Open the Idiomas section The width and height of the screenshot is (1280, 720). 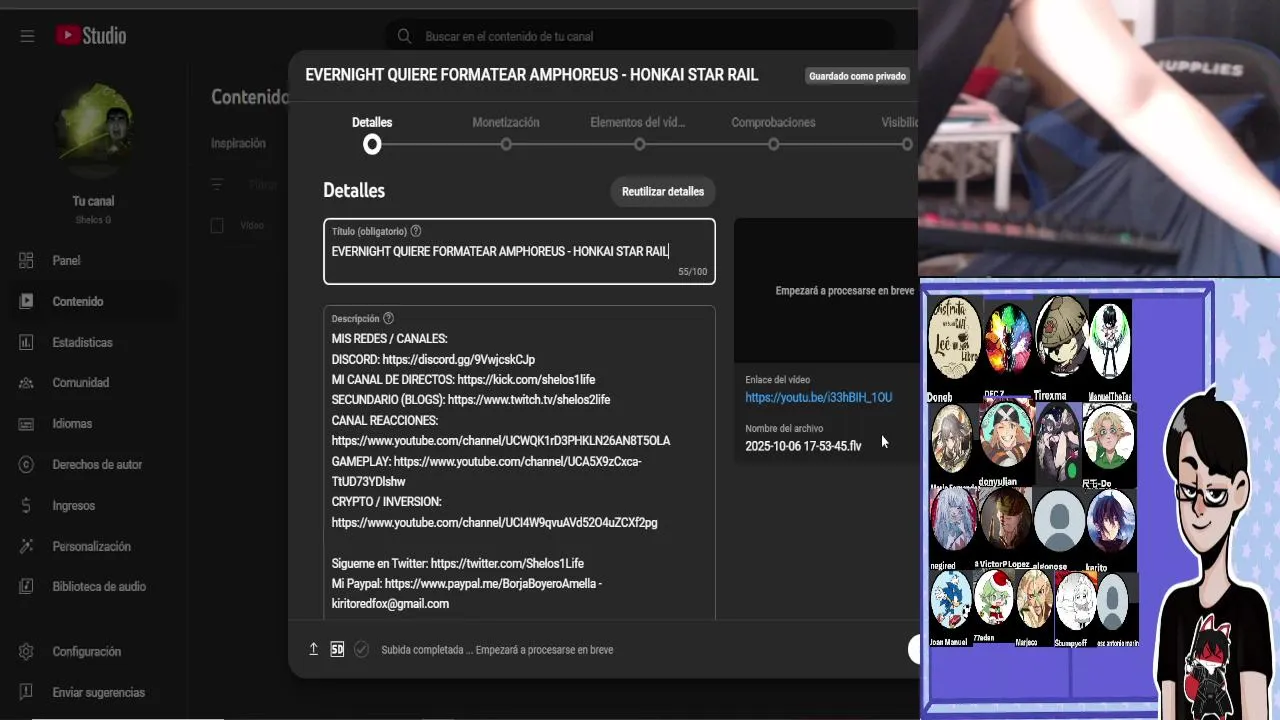[72, 424]
